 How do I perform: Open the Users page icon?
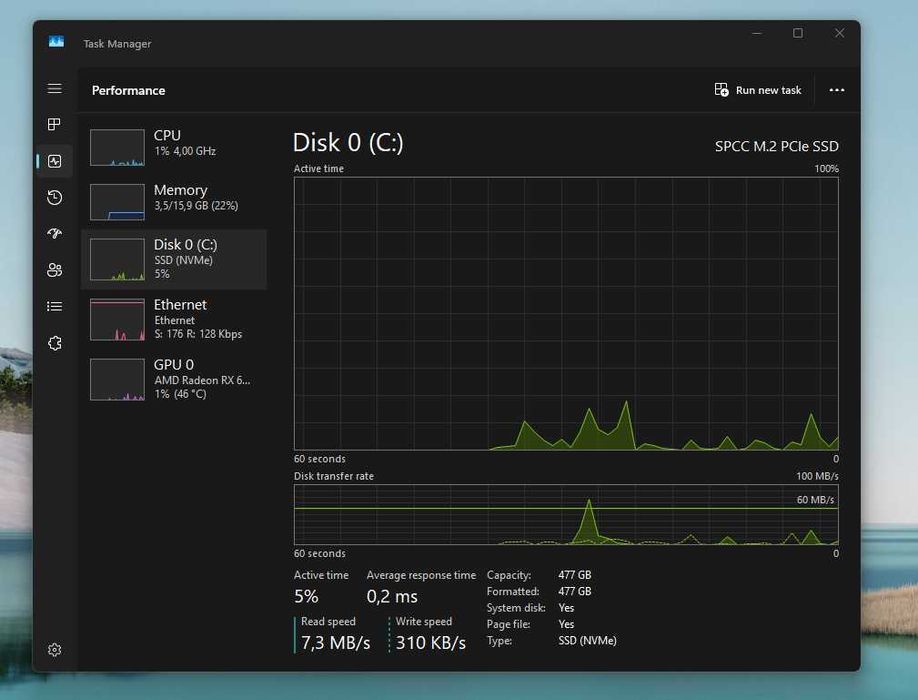54,270
